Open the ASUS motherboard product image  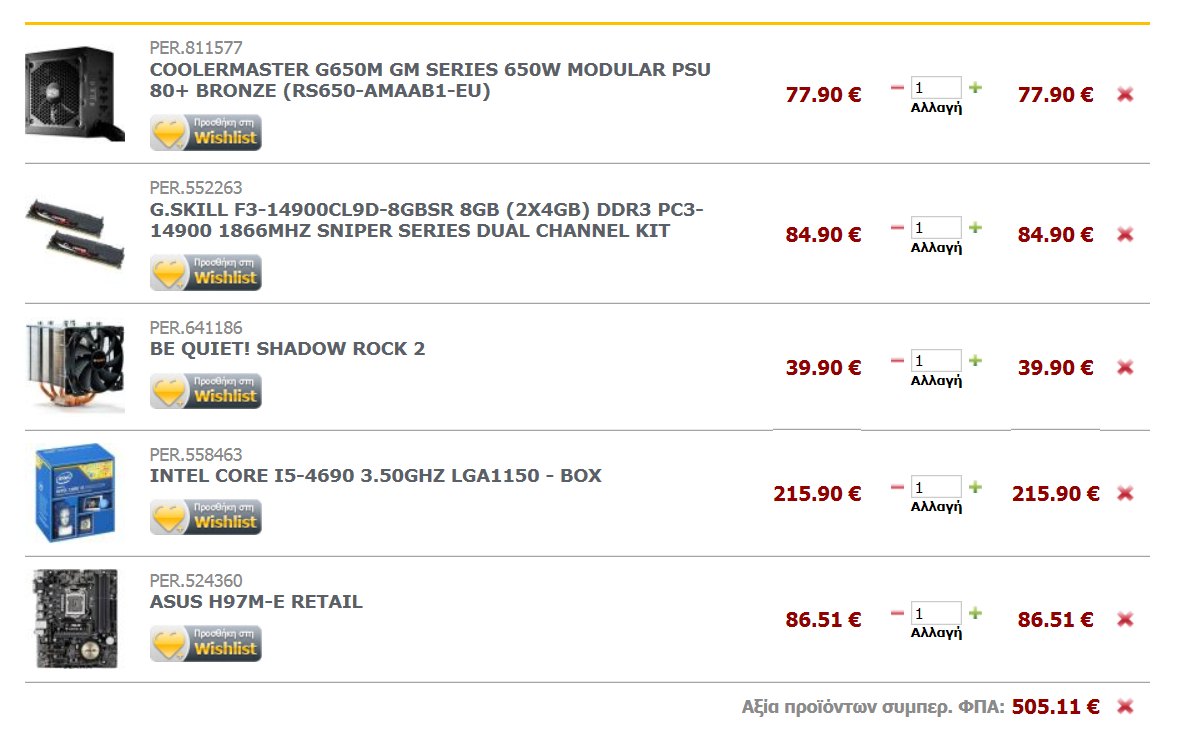[x=75, y=619]
